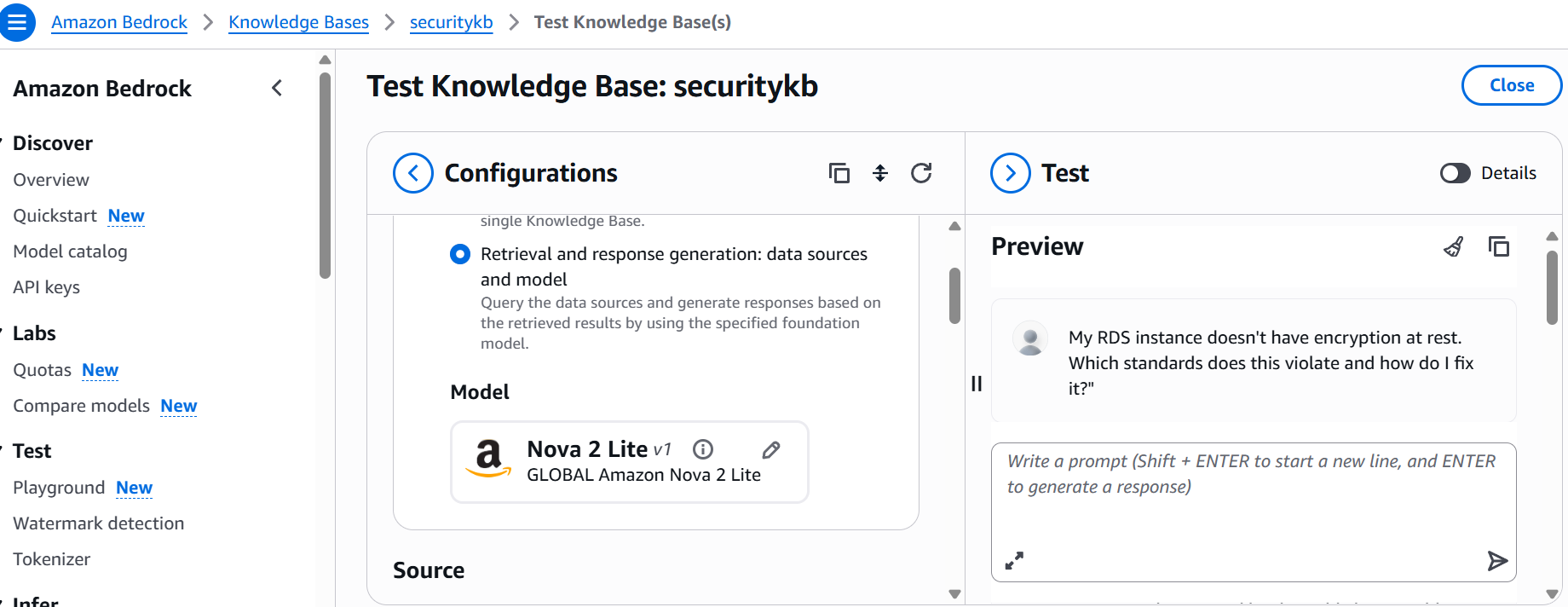Screen dimensions: 1568x607
Task: Open Model catalog page
Action: tap(70, 251)
